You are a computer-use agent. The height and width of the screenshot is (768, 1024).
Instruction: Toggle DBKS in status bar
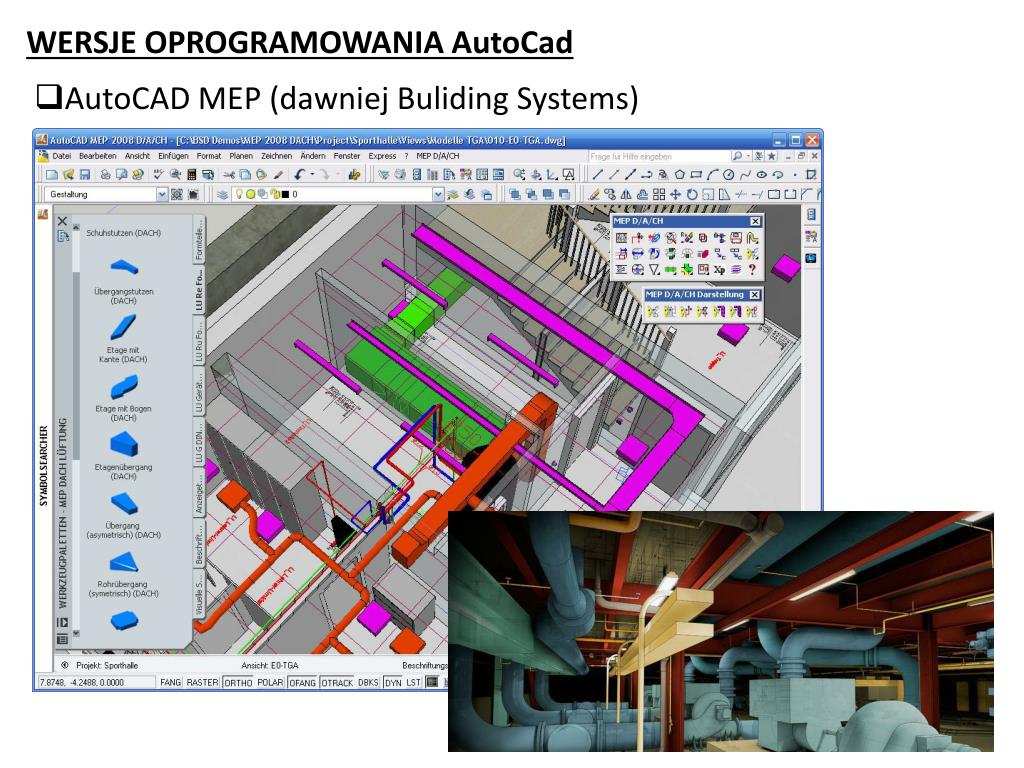click(x=368, y=682)
